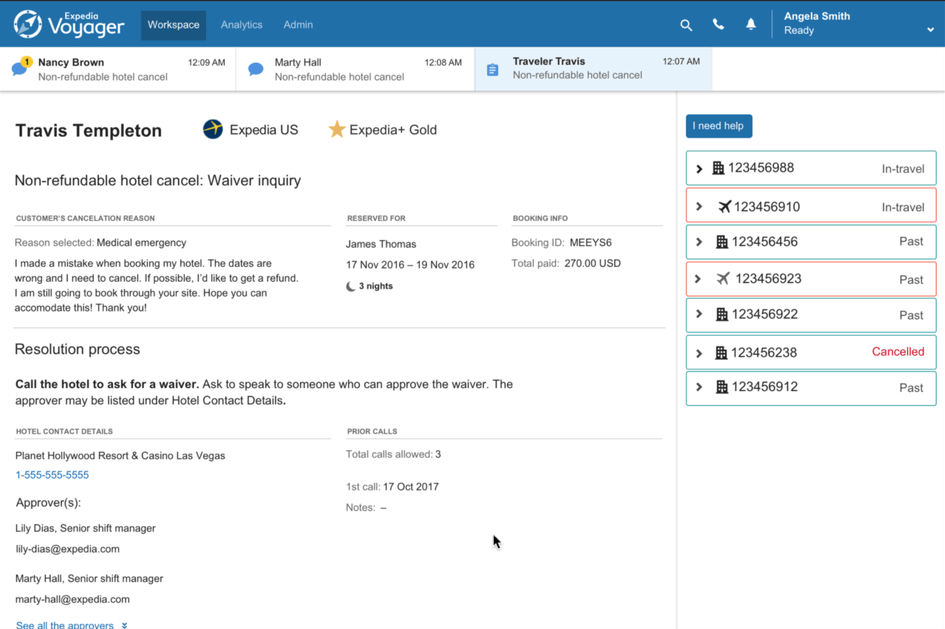
Task: Click the airplane icon for booking 123456910
Action: (724, 207)
